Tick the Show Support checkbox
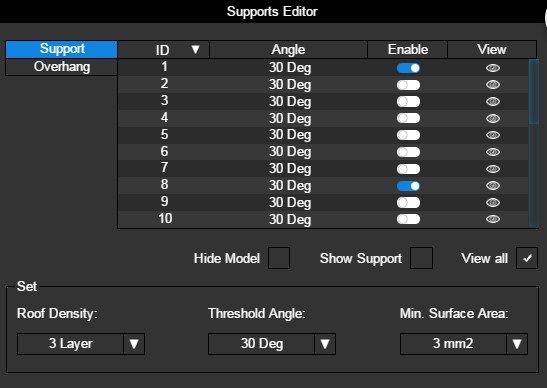 click(421, 258)
